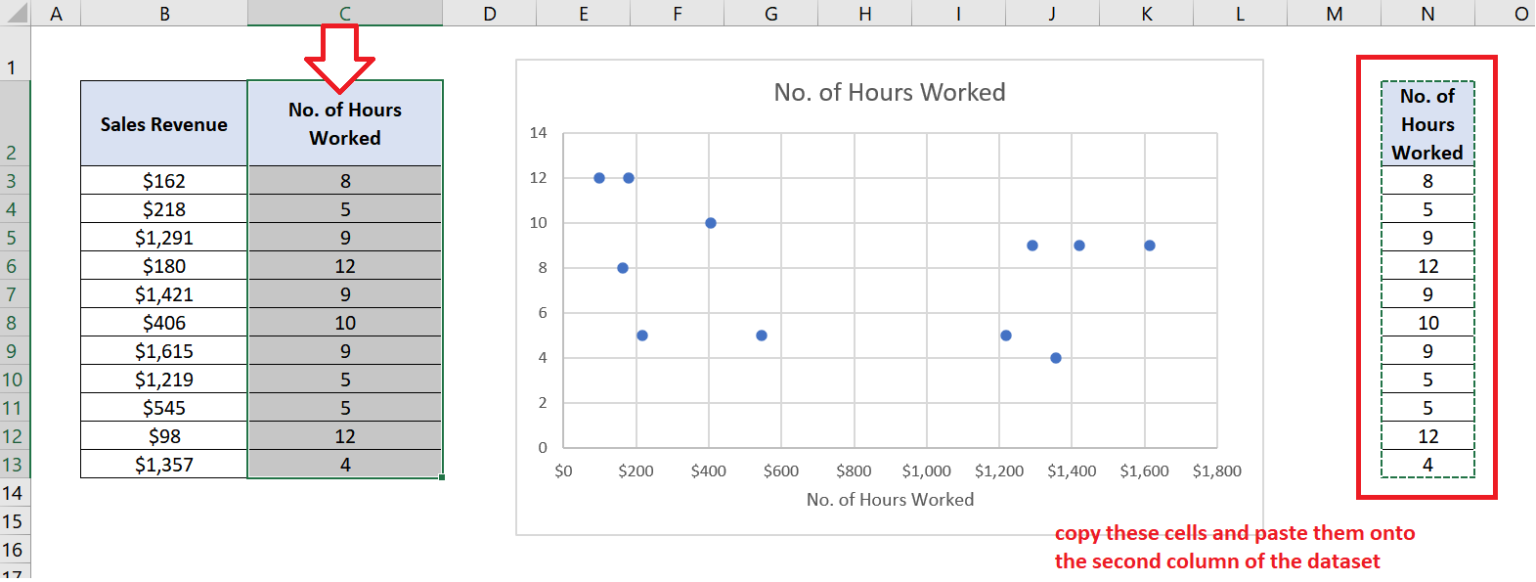This screenshot has width=1536, height=582.
Task: Select the cell containing $98
Action: (163, 435)
